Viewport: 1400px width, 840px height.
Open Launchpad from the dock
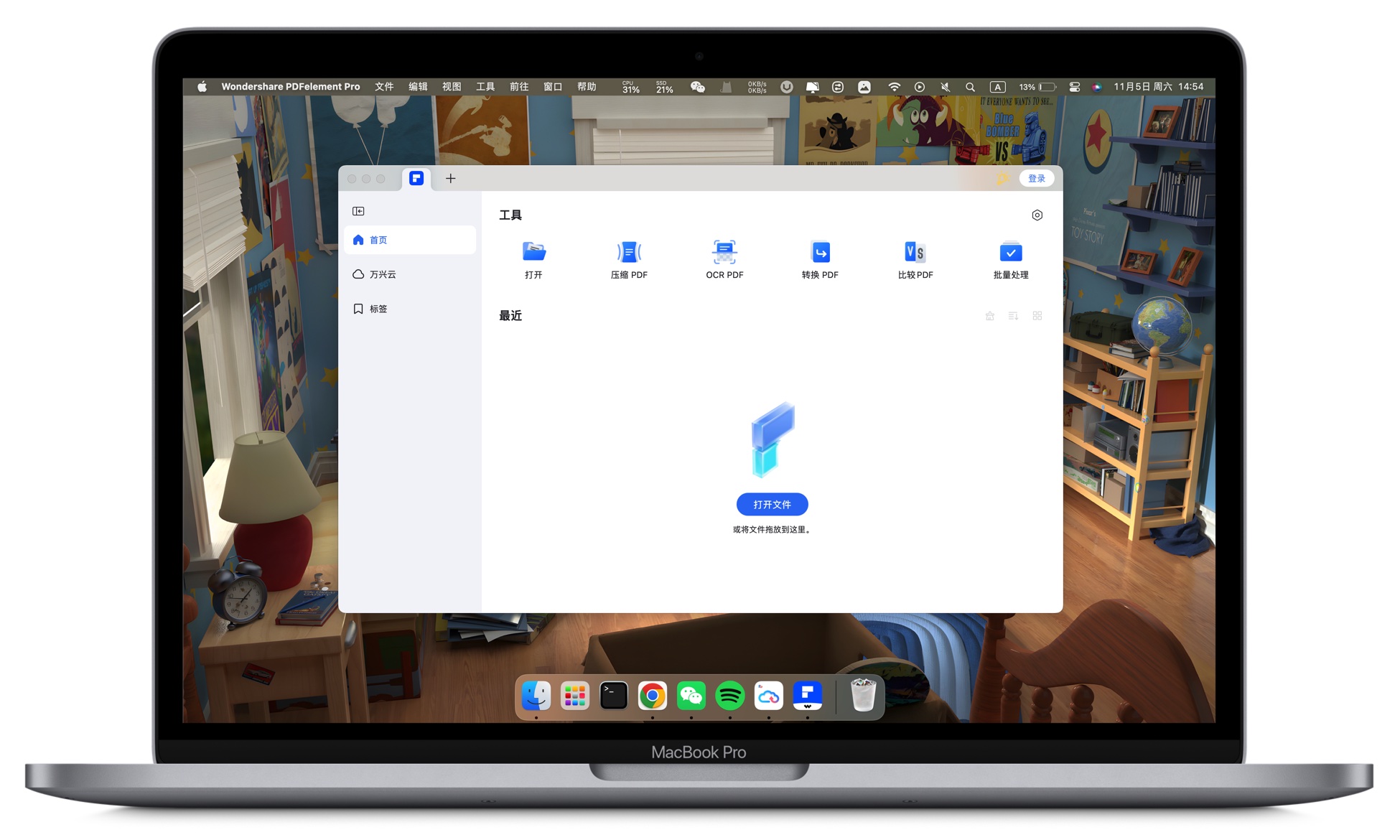[x=574, y=696]
